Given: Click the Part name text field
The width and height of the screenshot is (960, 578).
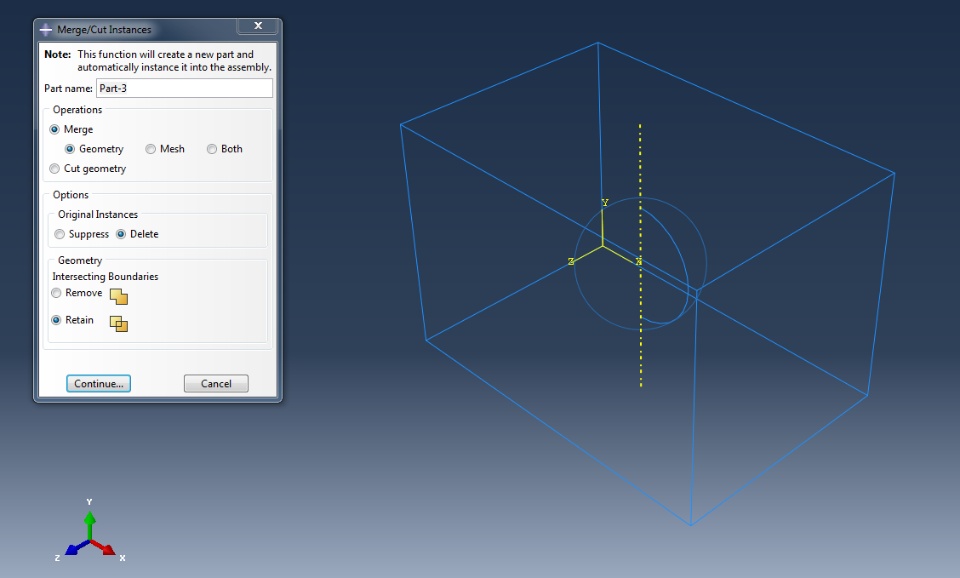Looking at the screenshot, I should point(184,88).
